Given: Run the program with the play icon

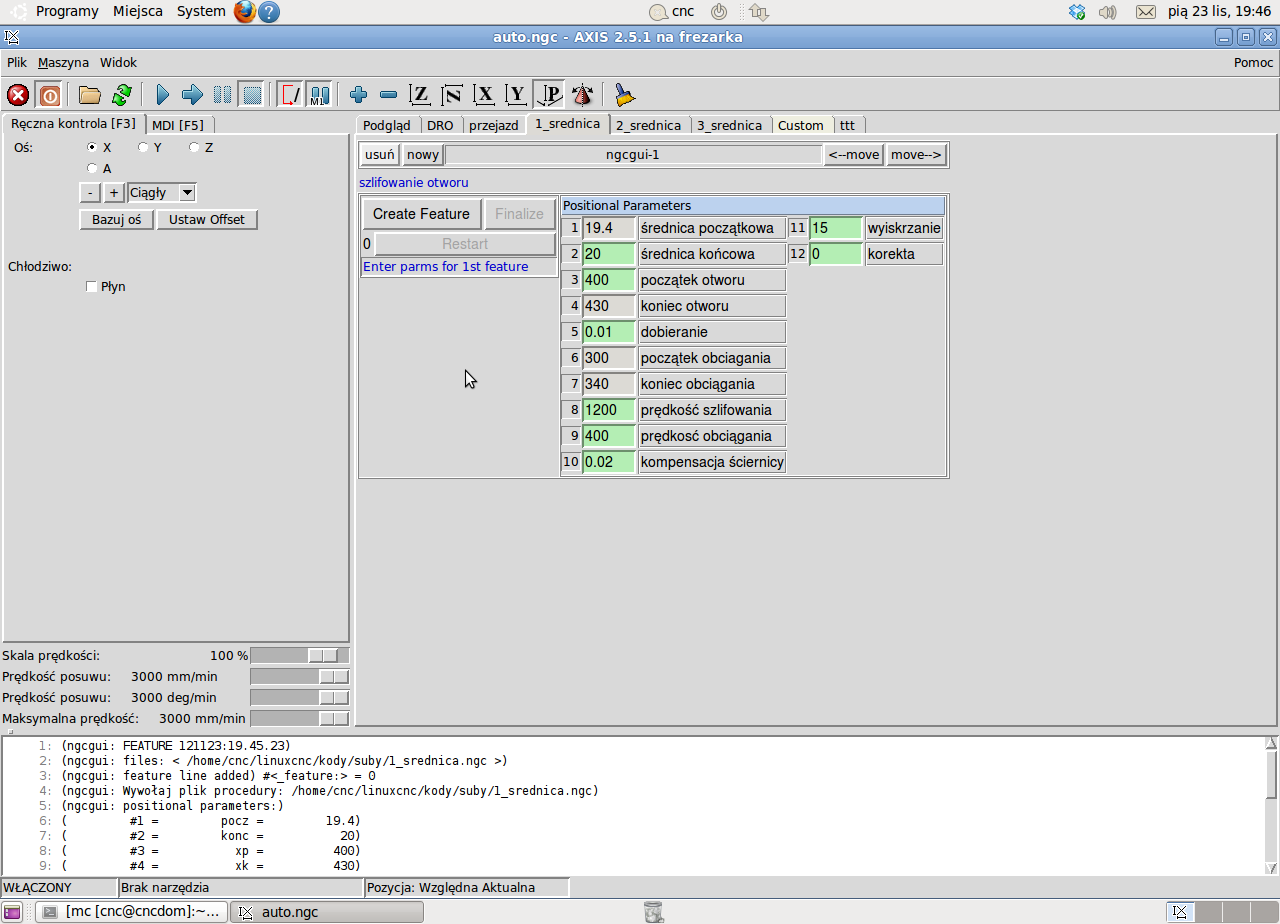Looking at the screenshot, I should [x=163, y=95].
